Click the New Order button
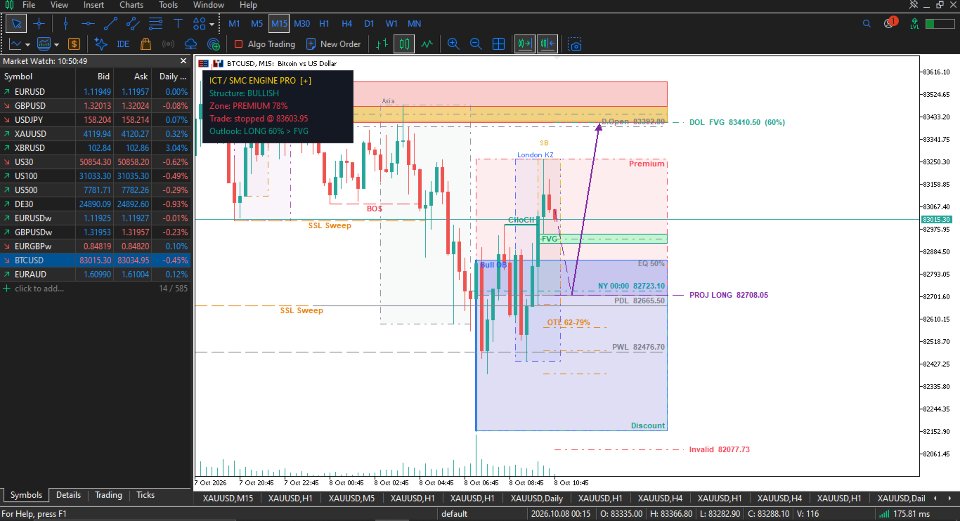Screen dimensions: 960x521 click(334, 44)
